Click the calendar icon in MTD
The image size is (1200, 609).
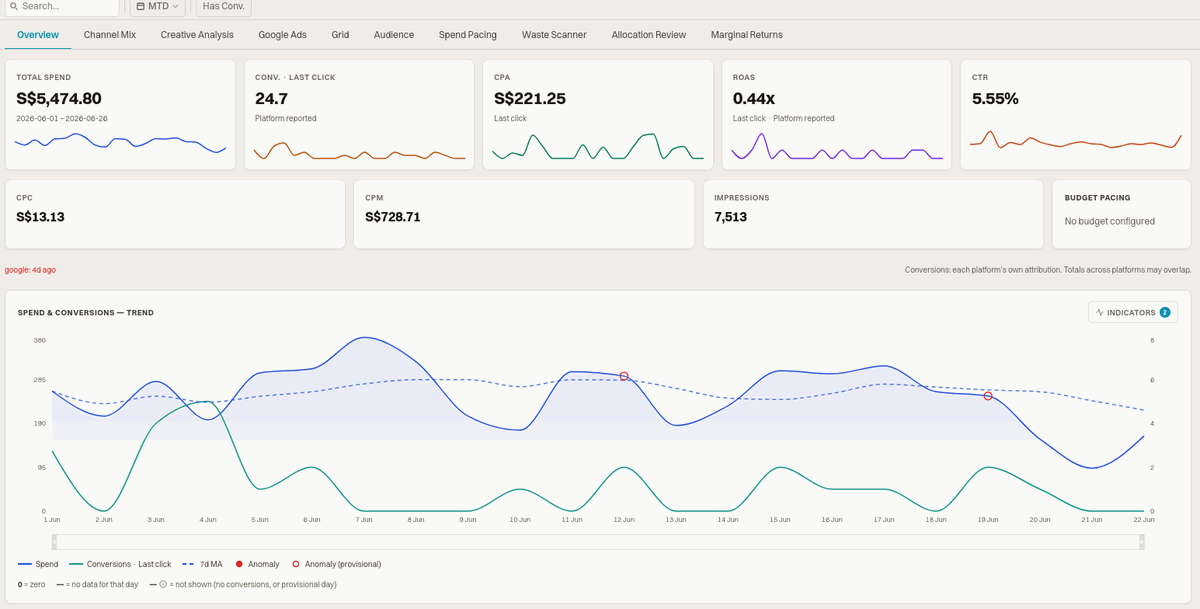141,6
